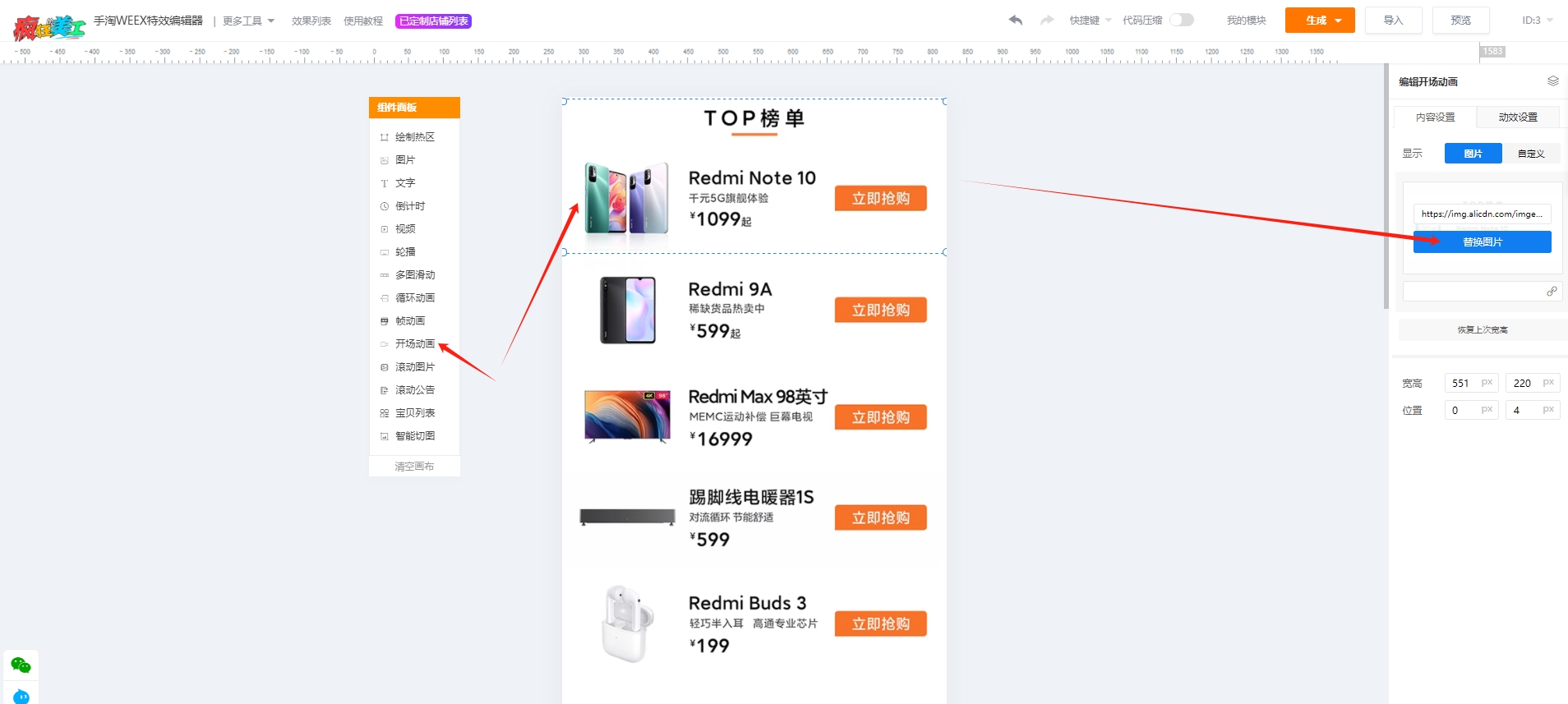
Task: Add a 循环动画 loop animation
Action: coord(414,298)
